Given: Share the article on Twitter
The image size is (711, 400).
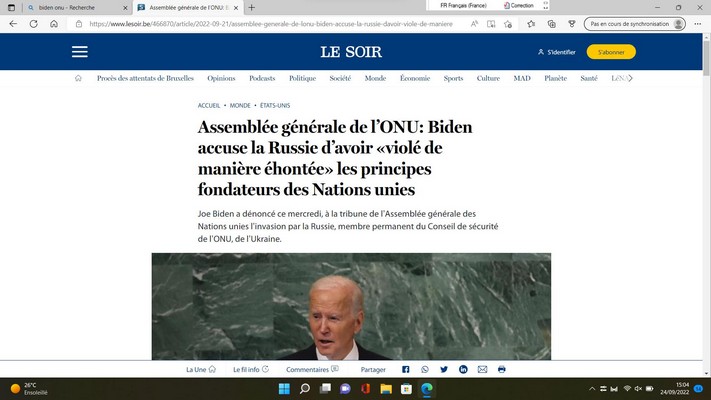Looking at the screenshot, I should (444, 370).
